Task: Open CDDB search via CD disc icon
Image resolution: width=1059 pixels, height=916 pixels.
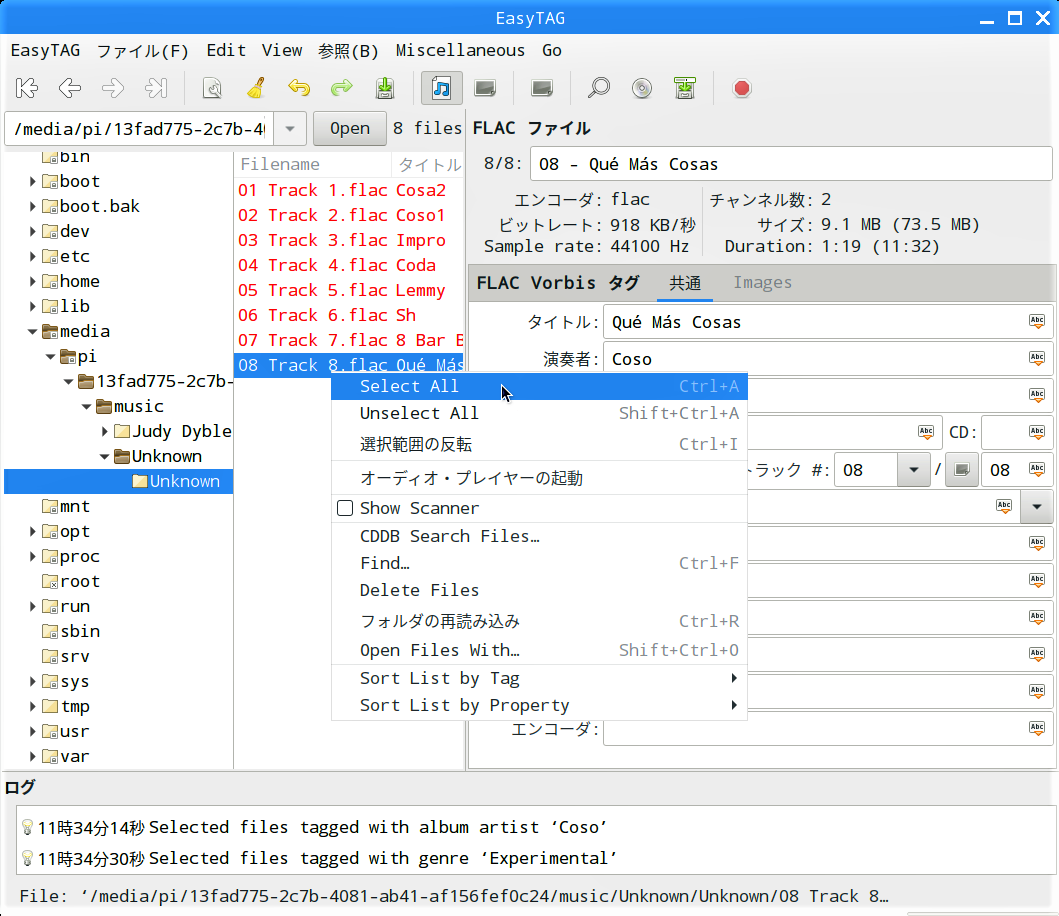Action: click(642, 88)
